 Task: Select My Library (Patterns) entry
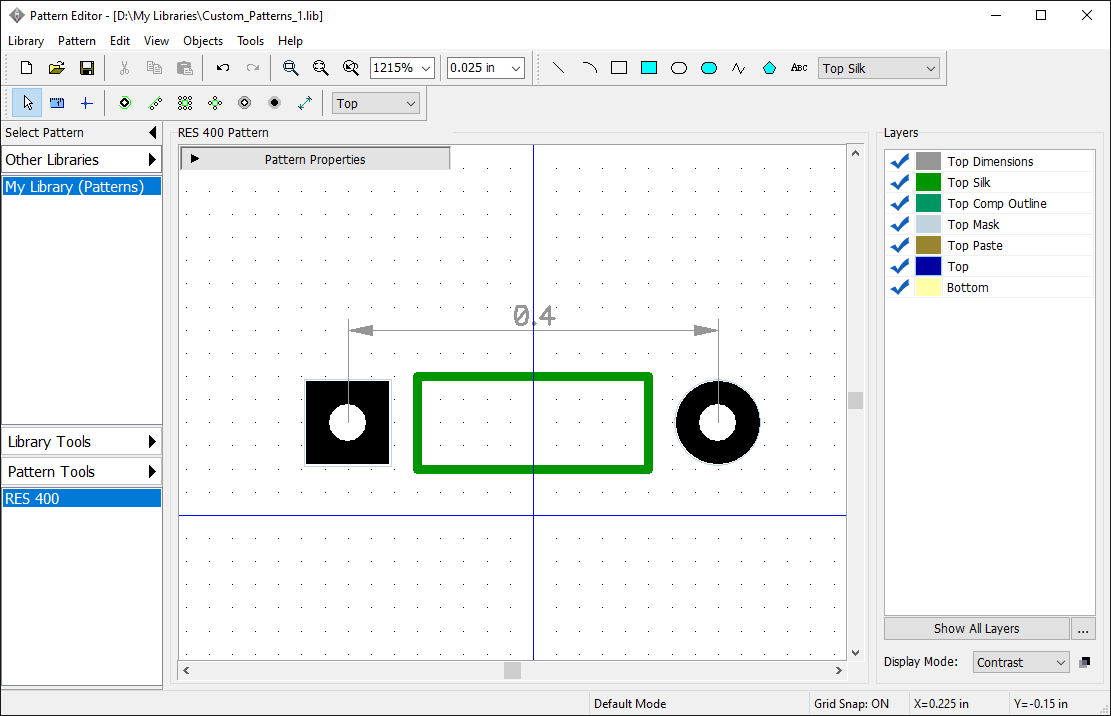81,187
